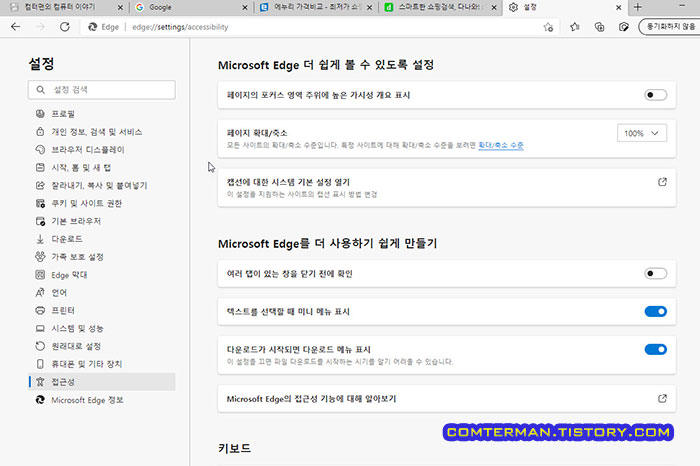Follow the 확대/축소 수준 link

click(501, 145)
